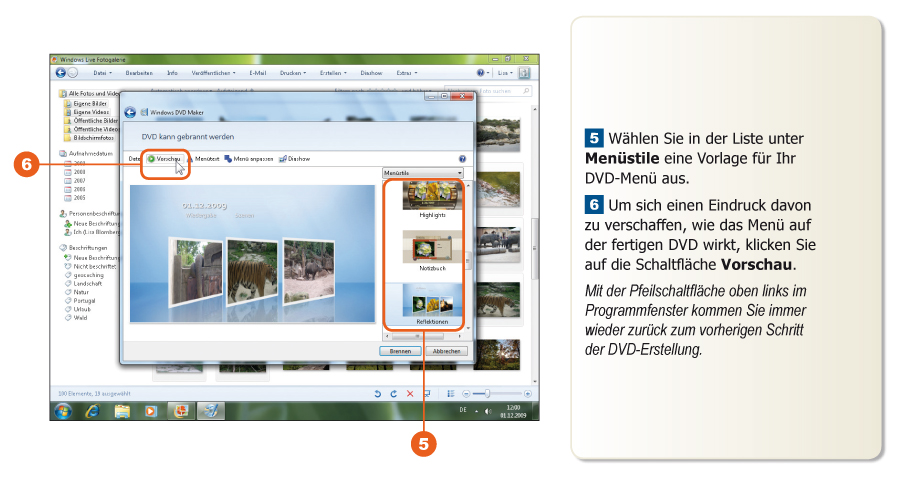
Task: Rotate photo counterclockwise in bottom bar
Action: tap(378, 394)
